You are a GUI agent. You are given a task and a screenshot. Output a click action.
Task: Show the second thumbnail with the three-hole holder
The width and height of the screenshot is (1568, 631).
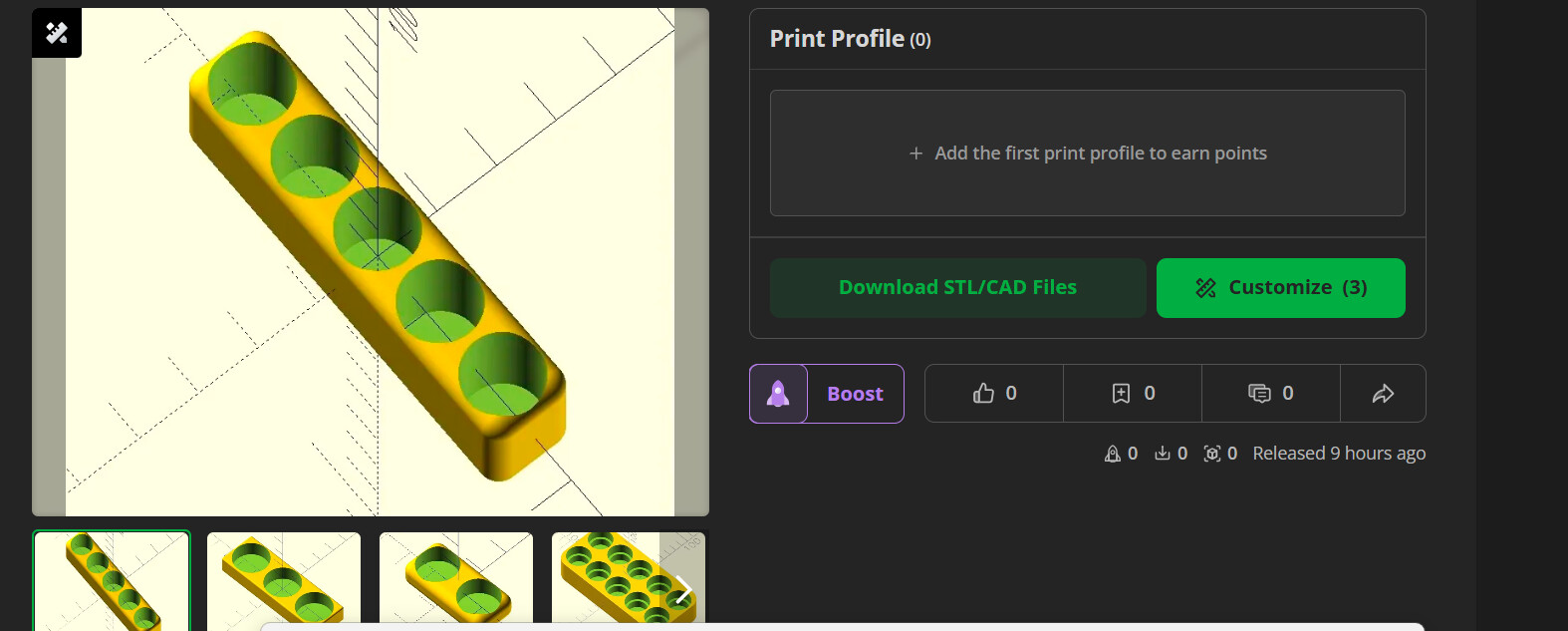click(284, 580)
